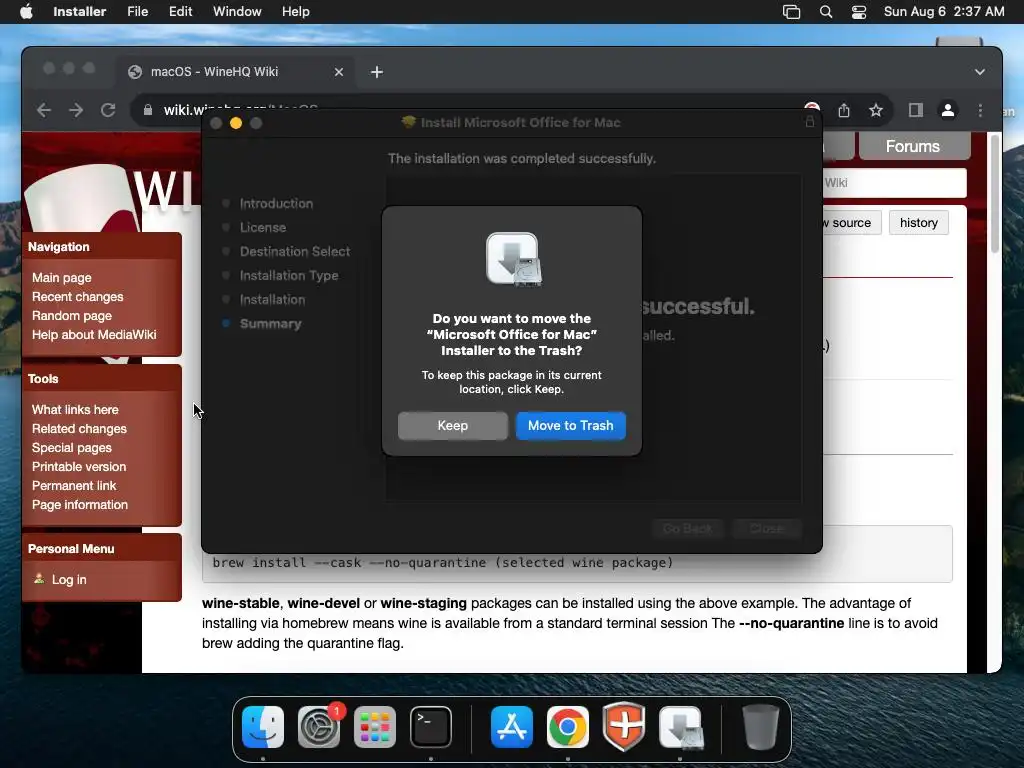Click the Installer icon in the Dock
The width and height of the screenshot is (1024, 768).
[680, 727]
